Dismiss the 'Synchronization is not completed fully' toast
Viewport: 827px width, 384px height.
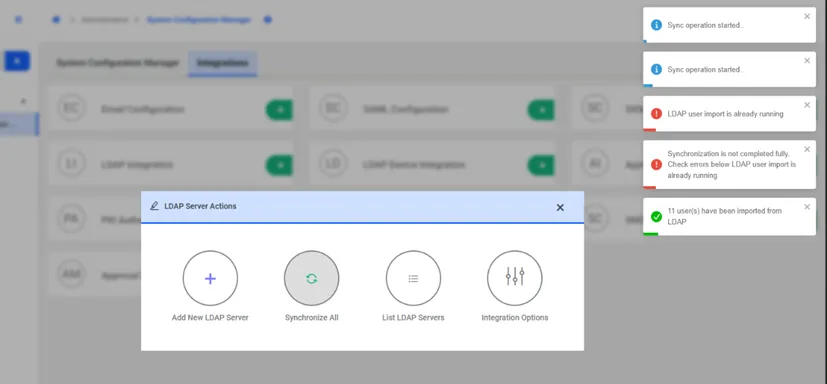[807, 149]
